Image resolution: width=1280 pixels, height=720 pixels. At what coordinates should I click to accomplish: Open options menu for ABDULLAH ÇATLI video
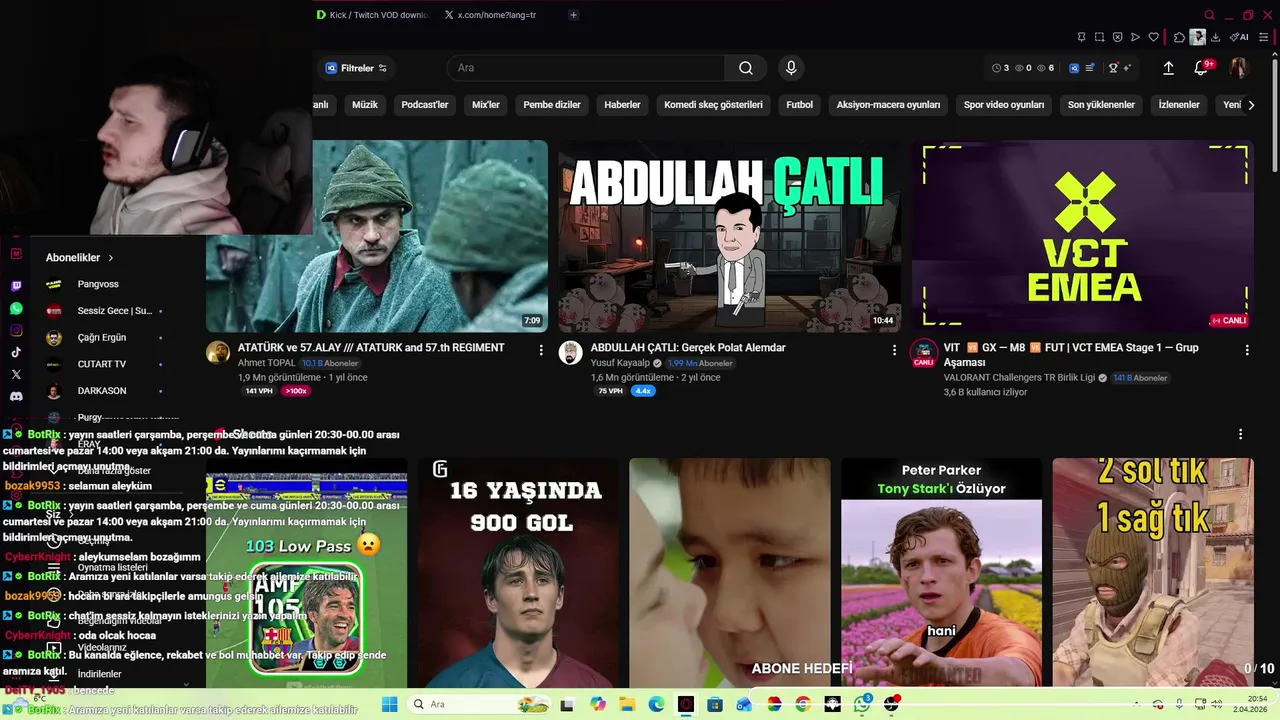[894, 350]
